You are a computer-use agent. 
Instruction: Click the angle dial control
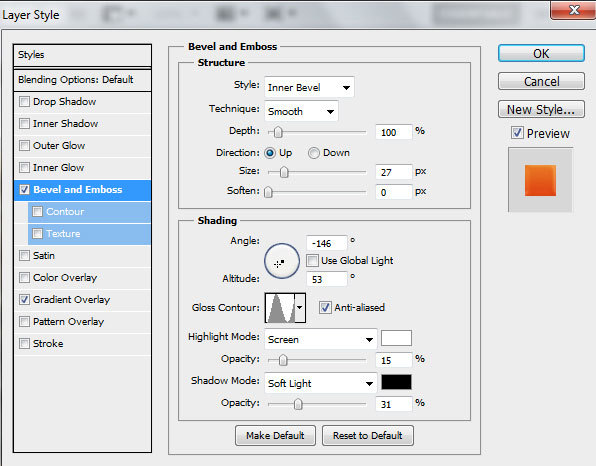(x=282, y=261)
